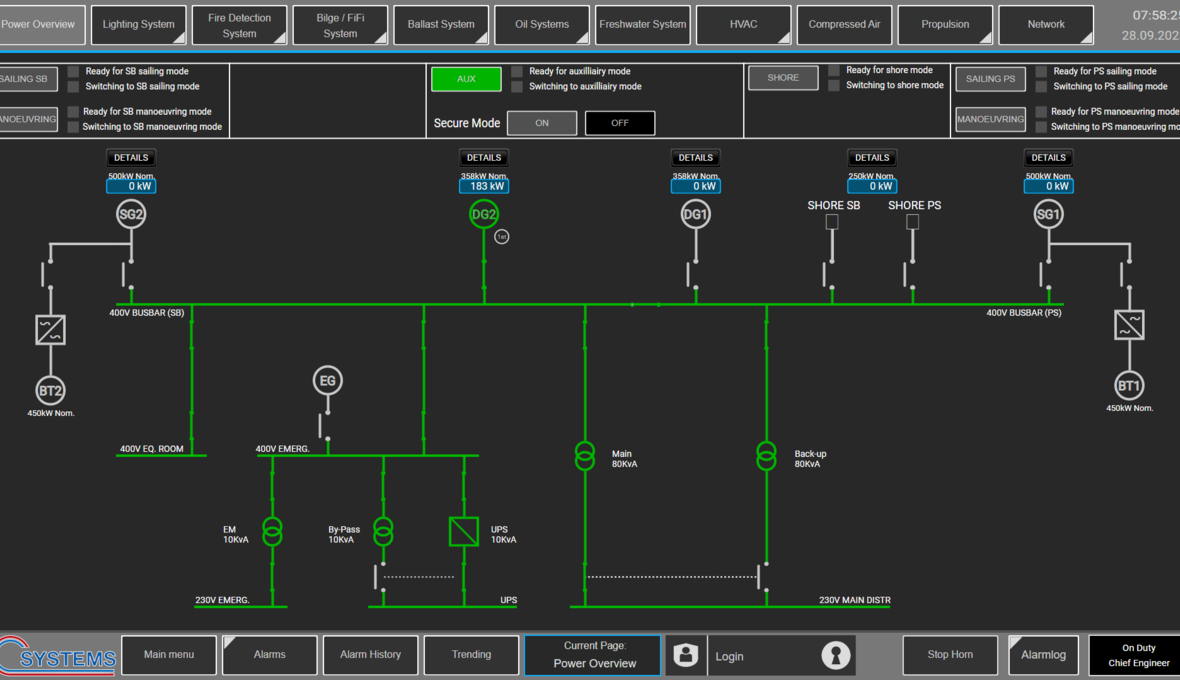Turn Secure Mode OFF

click(621, 122)
